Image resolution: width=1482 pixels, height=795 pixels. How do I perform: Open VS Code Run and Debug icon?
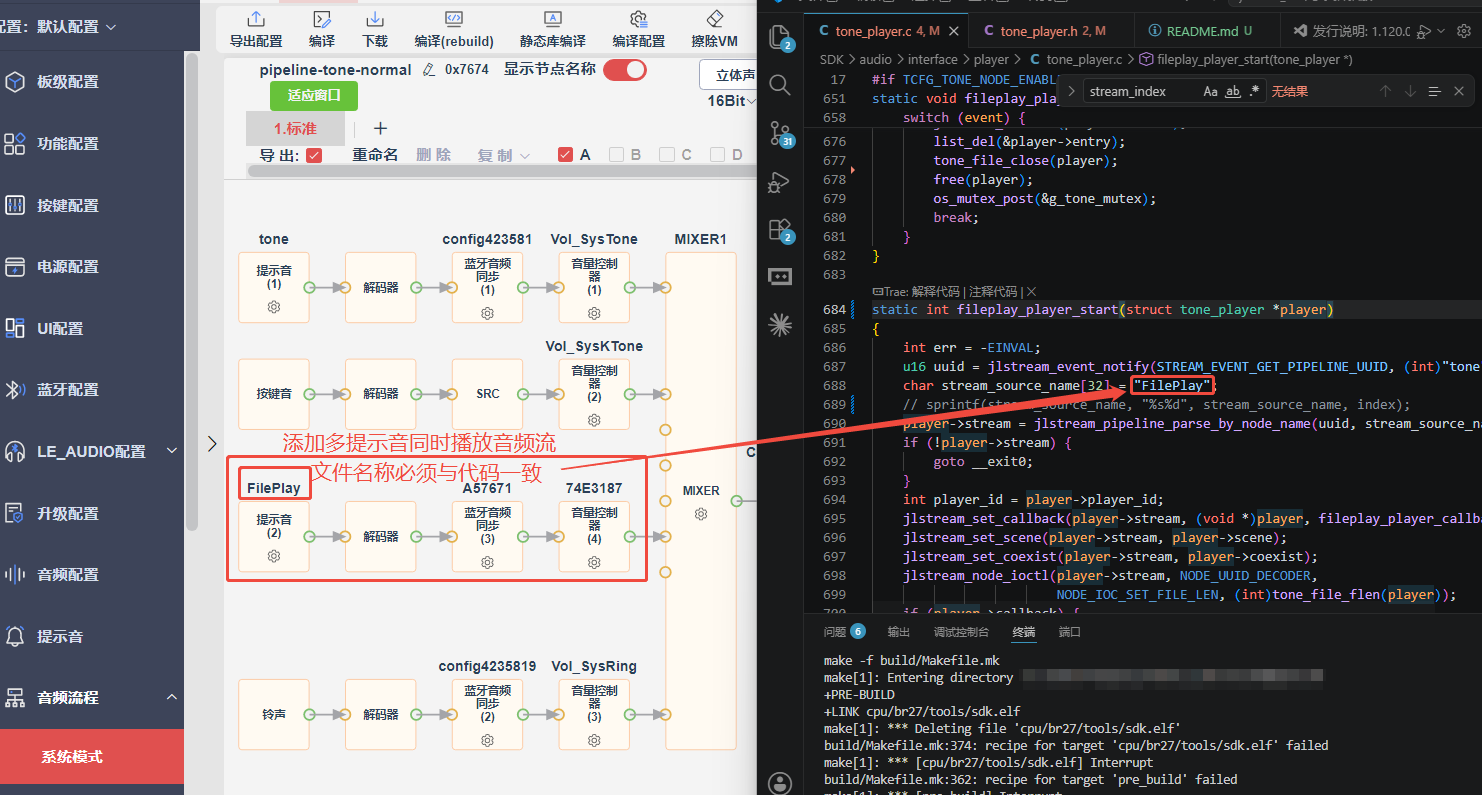point(780,182)
